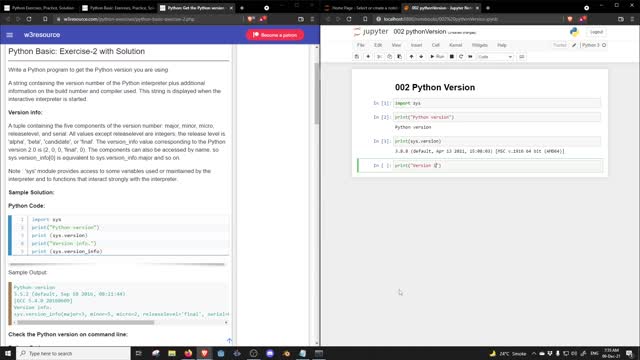Click the taskbar search box
This screenshot has width=640, height=360.
pos(73,353)
